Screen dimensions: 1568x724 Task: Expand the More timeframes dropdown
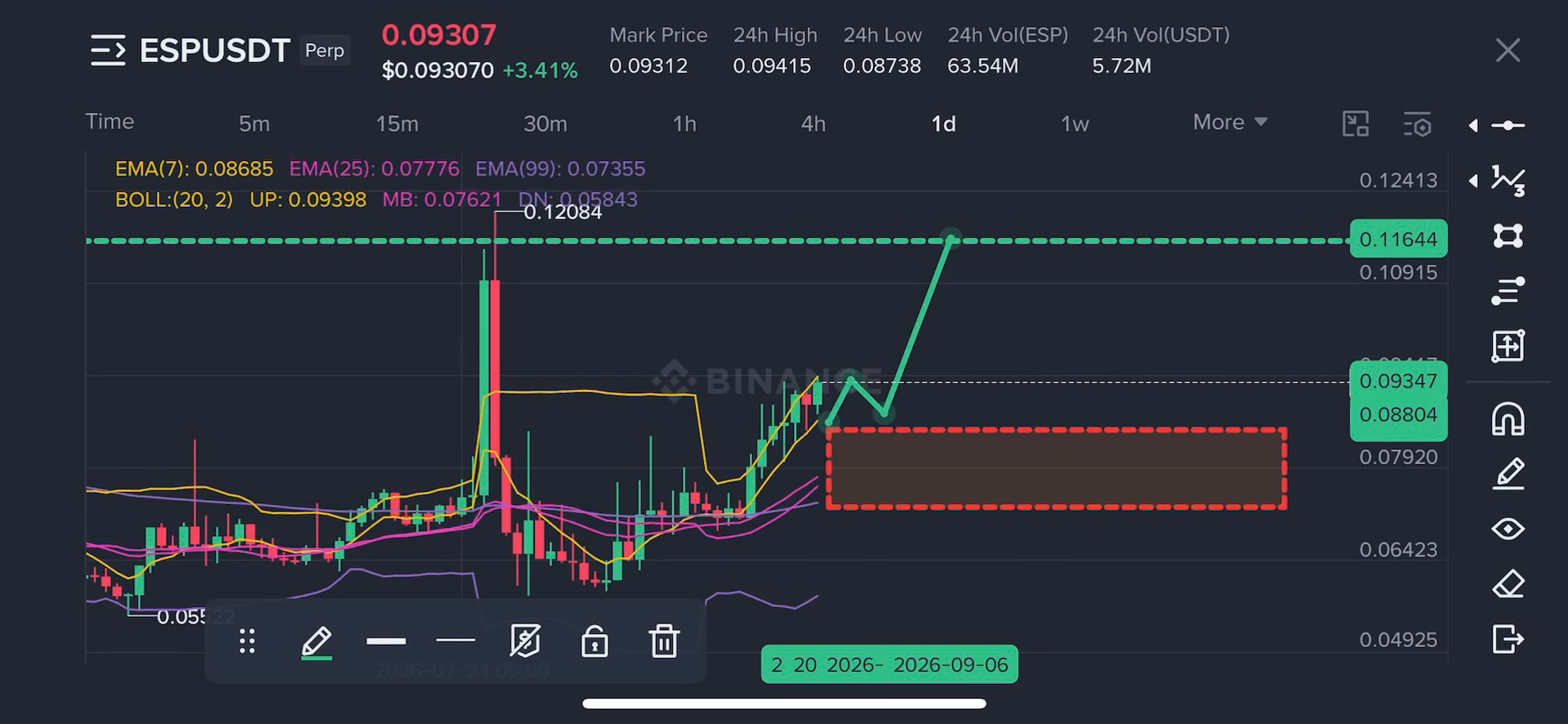tap(1230, 123)
